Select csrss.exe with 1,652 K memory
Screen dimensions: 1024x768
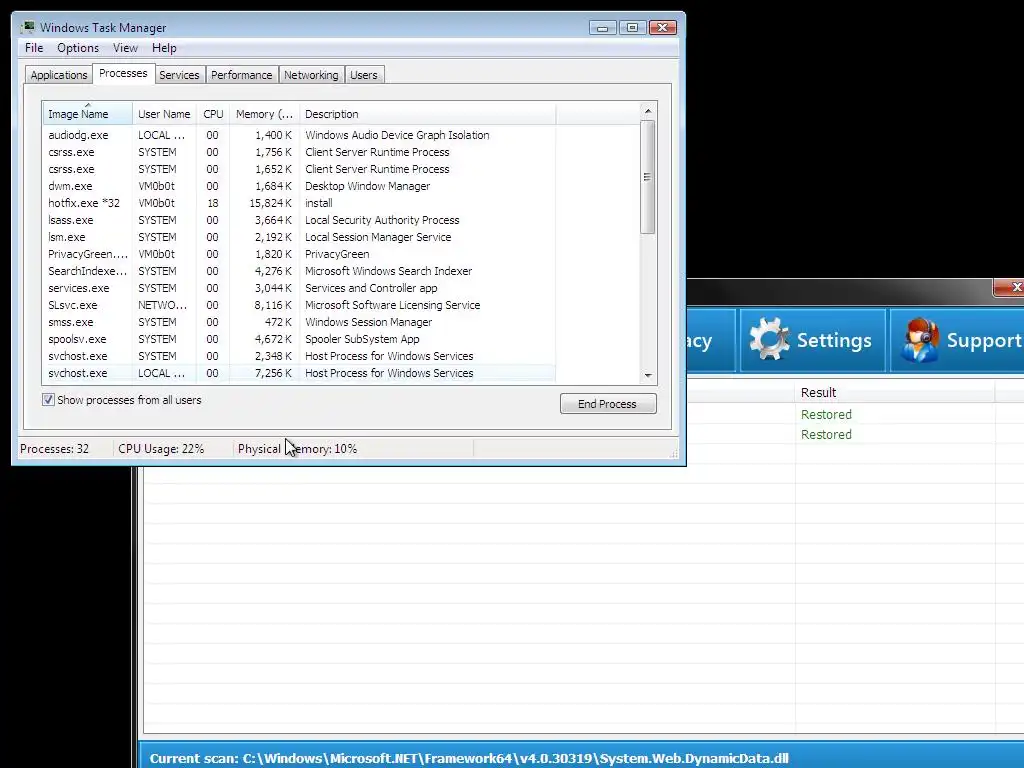tap(299, 169)
